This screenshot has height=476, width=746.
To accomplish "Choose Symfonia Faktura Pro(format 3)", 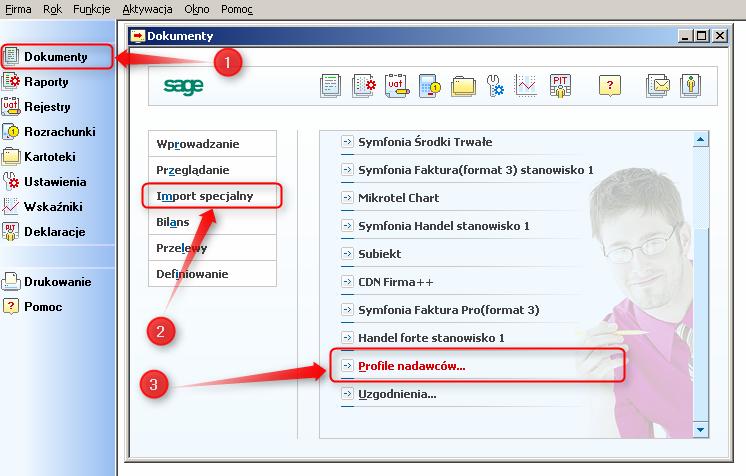I will click(x=449, y=310).
